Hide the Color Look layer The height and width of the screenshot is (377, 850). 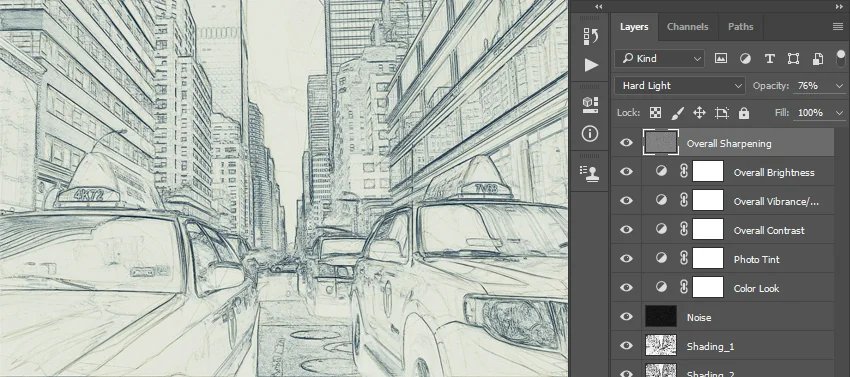pyautogui.click(x=627, y=287)
